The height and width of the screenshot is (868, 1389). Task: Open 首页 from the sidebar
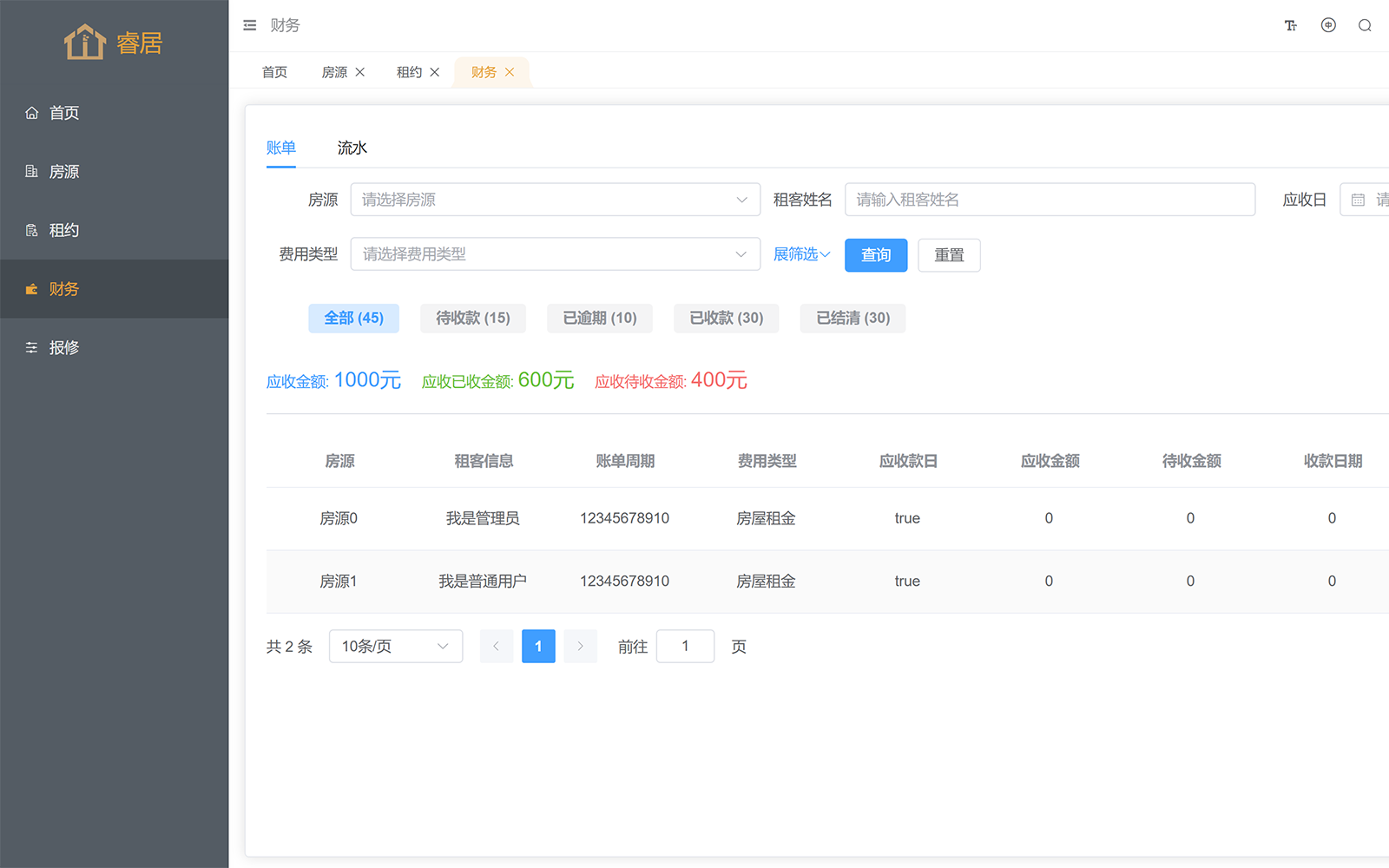point(64,113)
